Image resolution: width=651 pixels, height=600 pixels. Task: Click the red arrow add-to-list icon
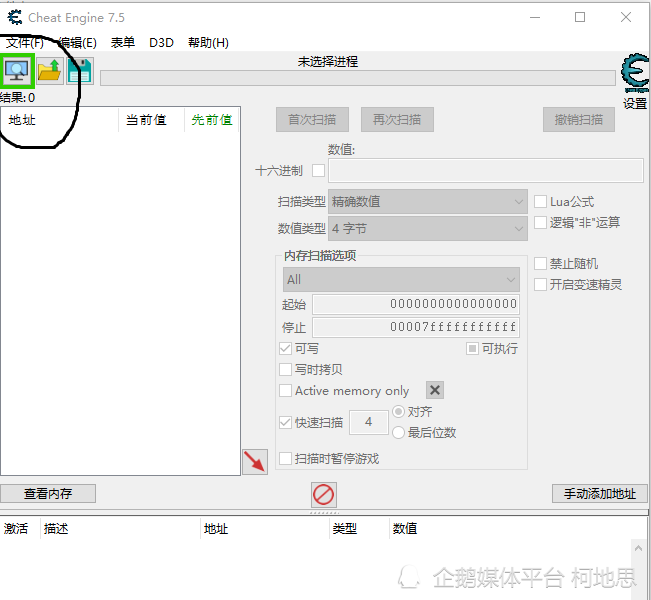[255, 461]
